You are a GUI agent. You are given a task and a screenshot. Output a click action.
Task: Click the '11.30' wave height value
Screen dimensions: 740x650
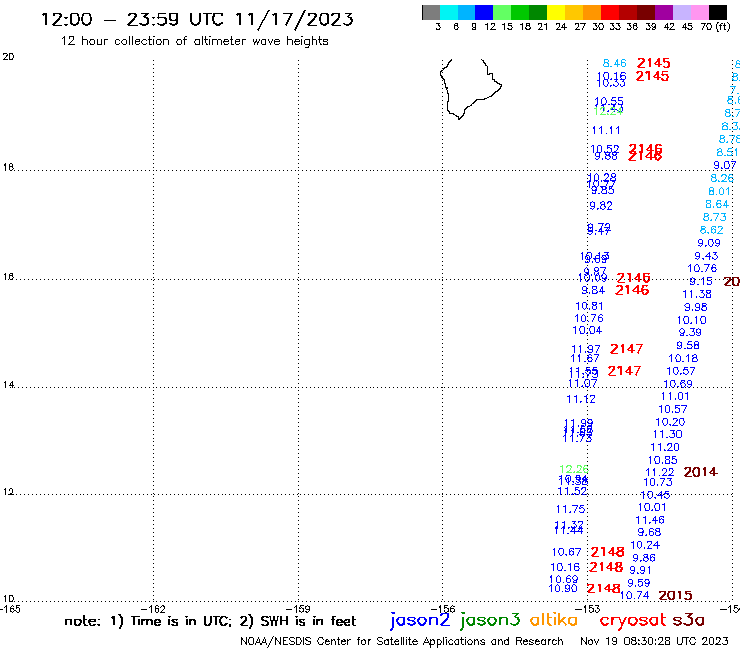[667, 434]
